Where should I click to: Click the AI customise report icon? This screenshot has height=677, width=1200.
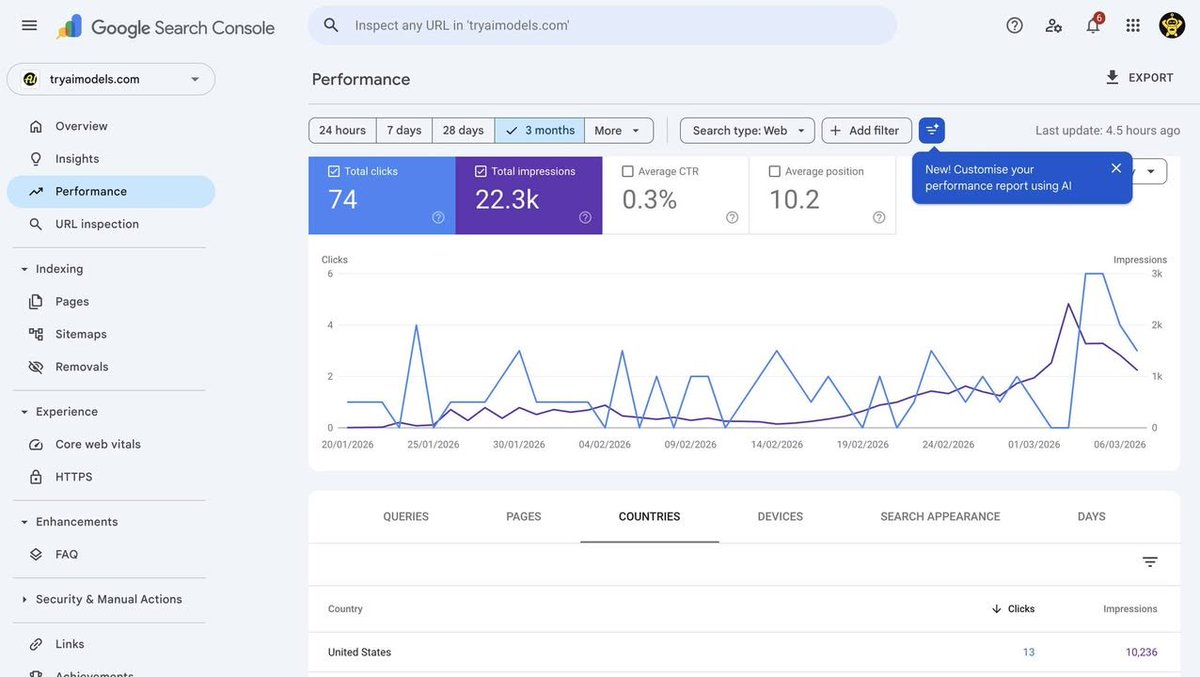tap(932, 130)
